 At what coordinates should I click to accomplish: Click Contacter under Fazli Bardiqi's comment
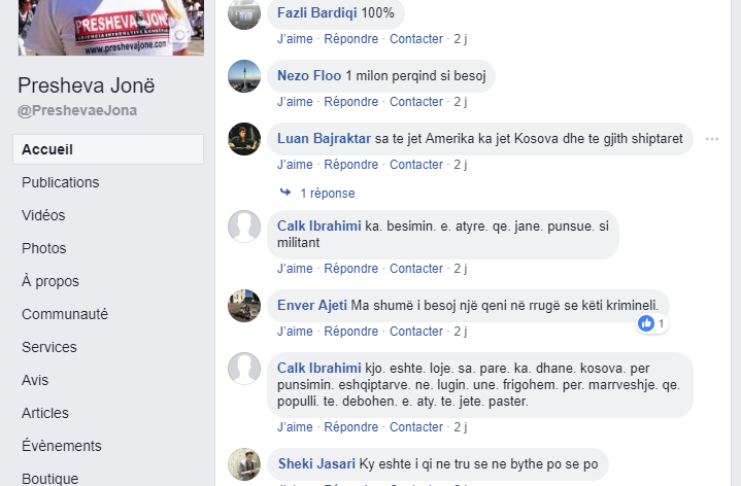(416, 39)
